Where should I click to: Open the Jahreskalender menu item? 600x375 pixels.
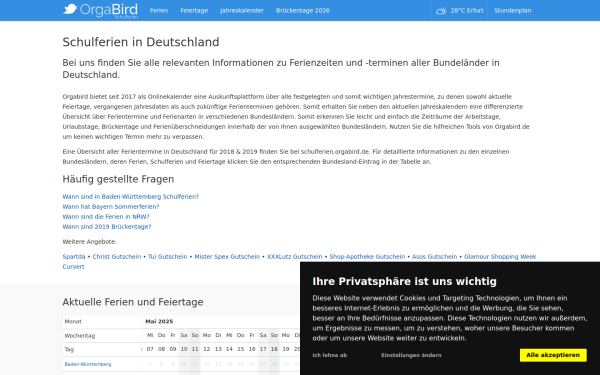pos(242,11)
